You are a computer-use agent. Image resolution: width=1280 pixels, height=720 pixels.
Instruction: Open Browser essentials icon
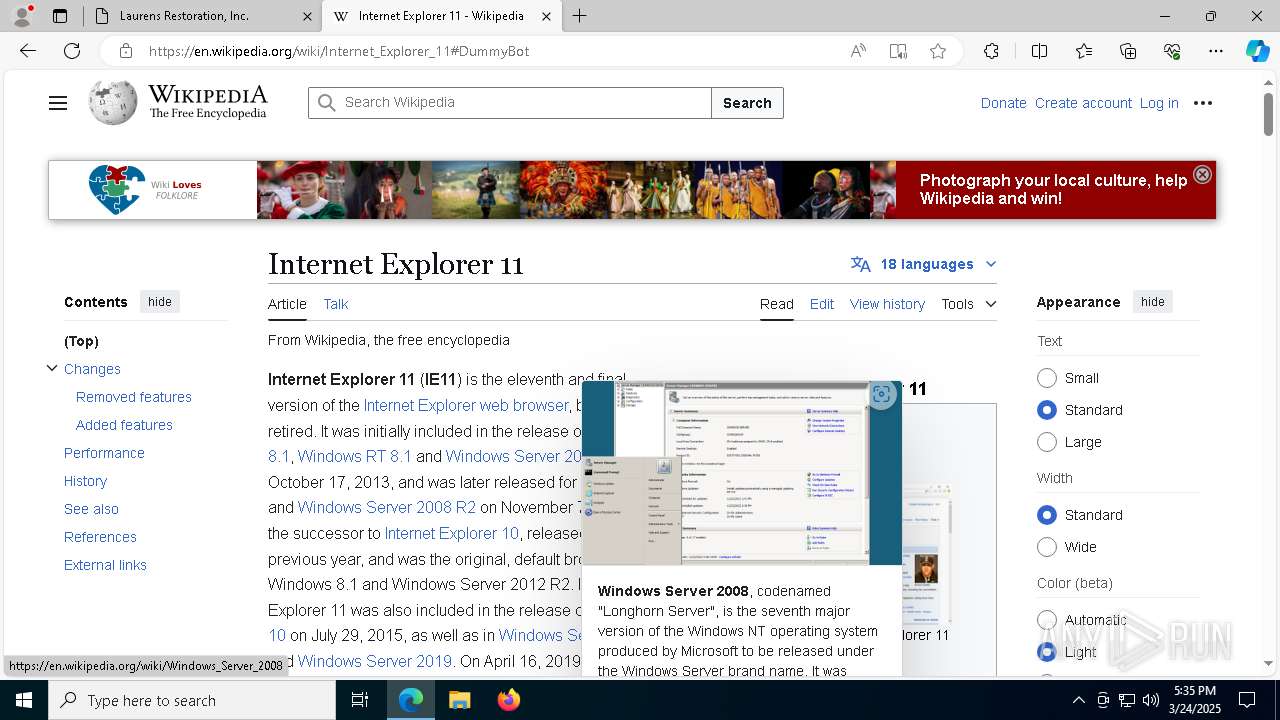pyautogui.click(x=1172, y=51)
